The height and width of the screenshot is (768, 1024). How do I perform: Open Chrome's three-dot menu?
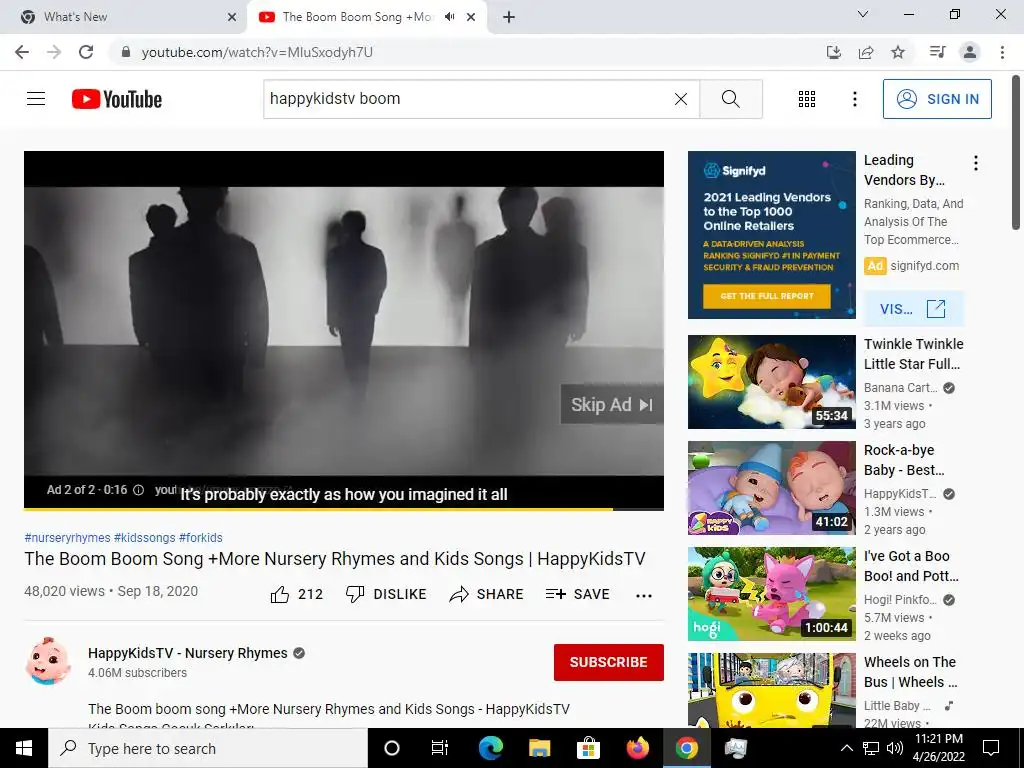click(x=1002, y=52)
